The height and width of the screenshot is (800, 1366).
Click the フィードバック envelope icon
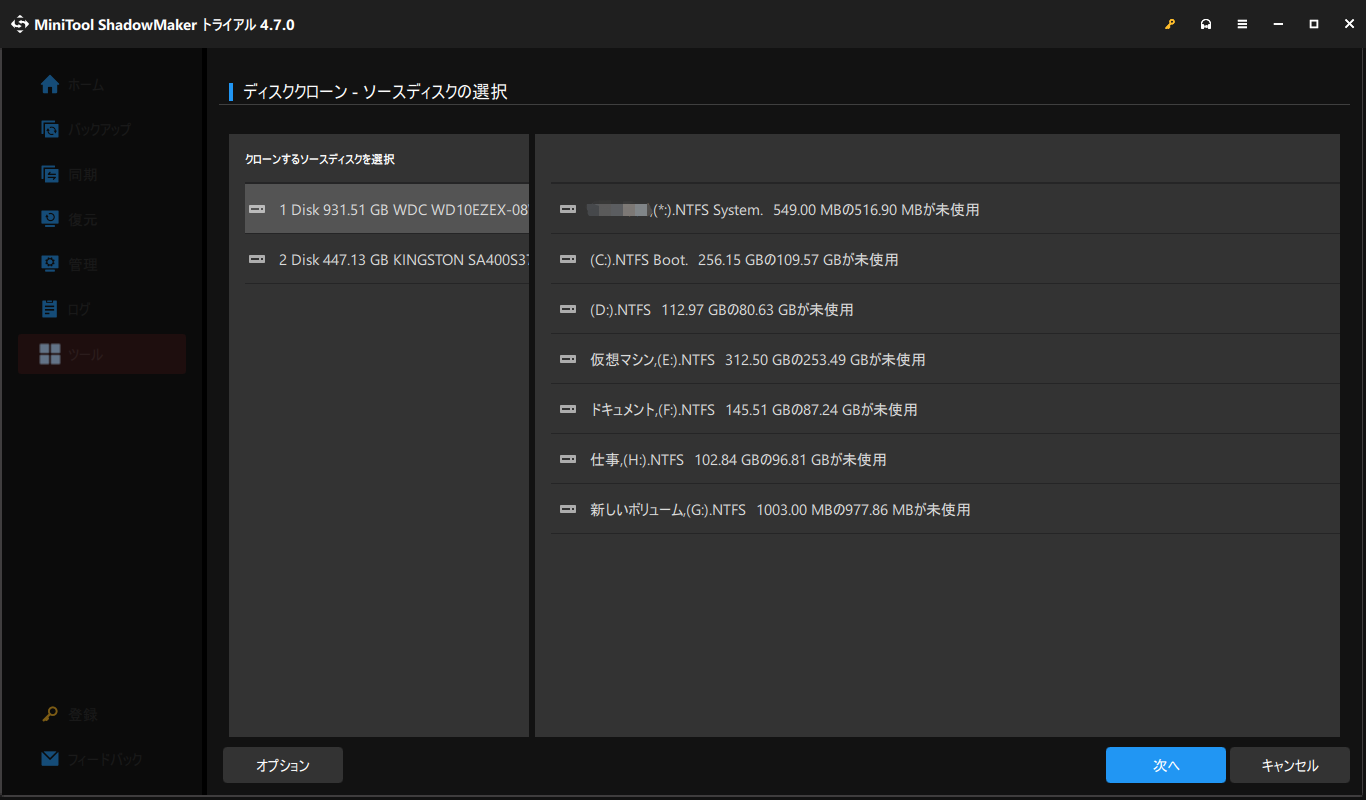click(50, 759)
